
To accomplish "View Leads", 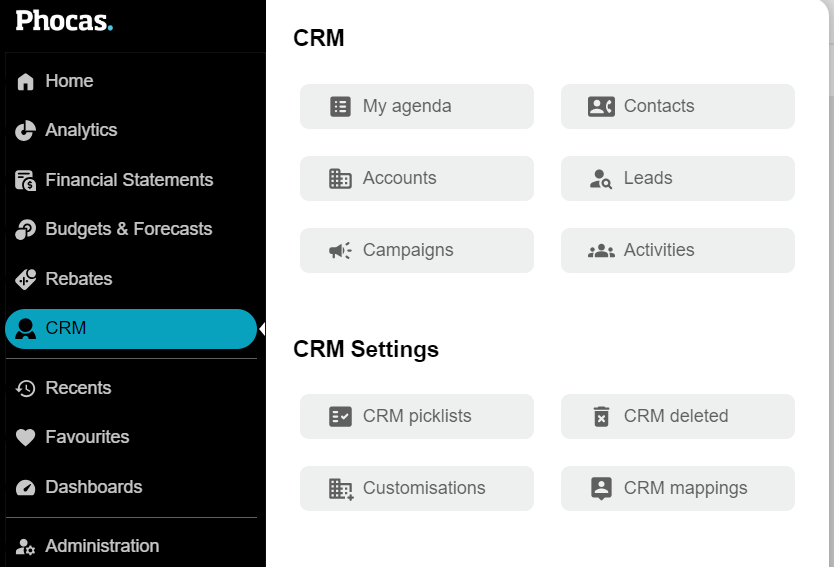I will [x=677, y=178].
